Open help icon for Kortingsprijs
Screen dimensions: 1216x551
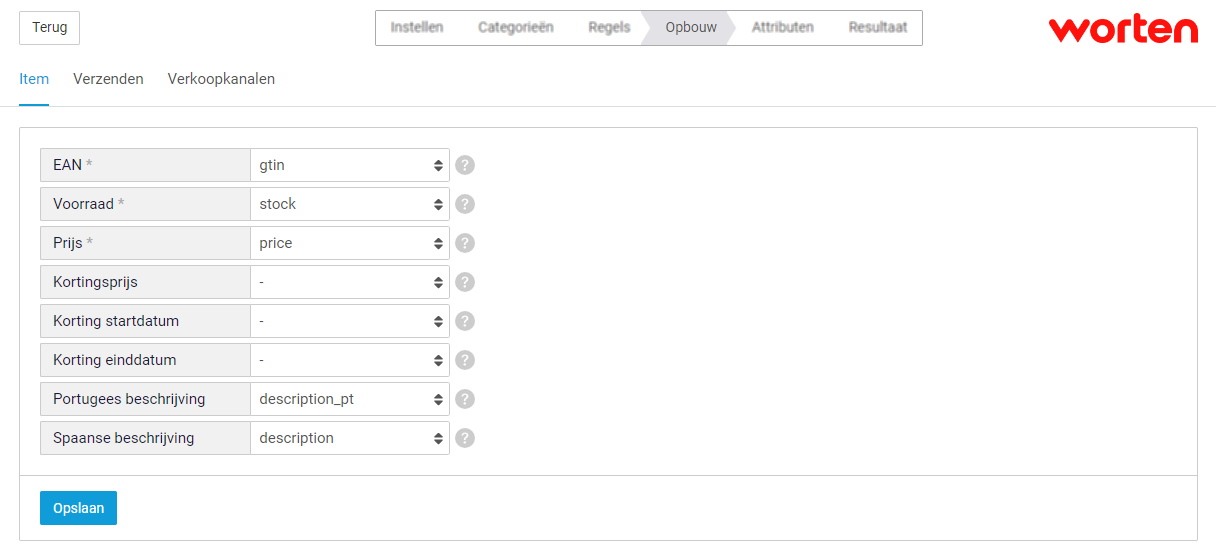click(x=465, y=282)
